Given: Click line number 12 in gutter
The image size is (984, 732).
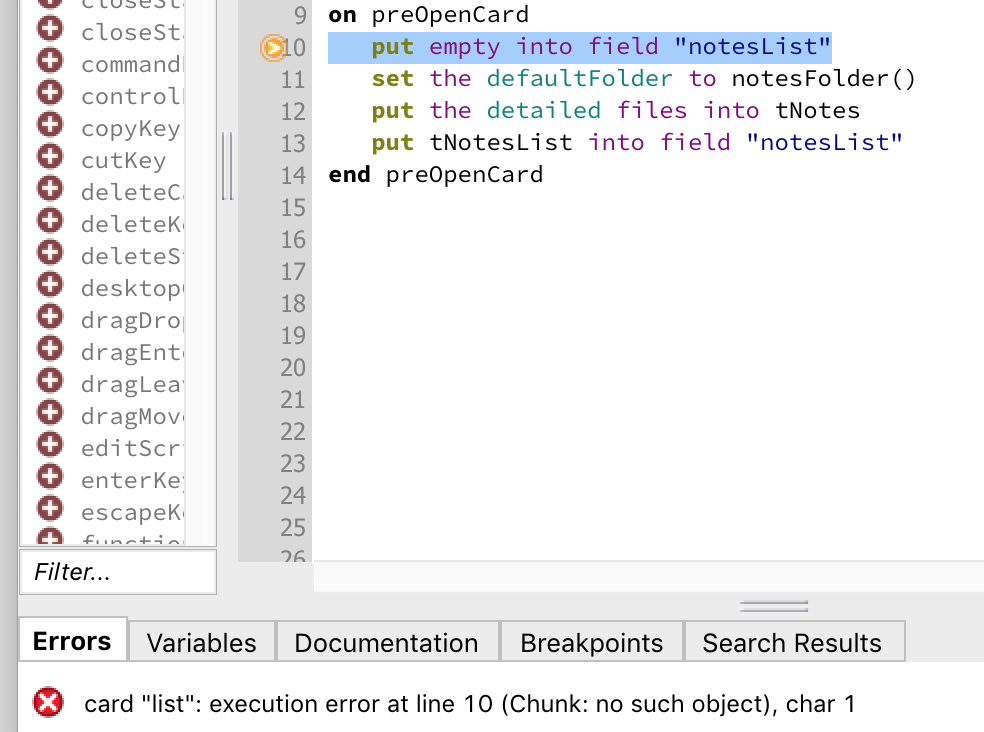Looking at the screenshot, I should [292, 112].
